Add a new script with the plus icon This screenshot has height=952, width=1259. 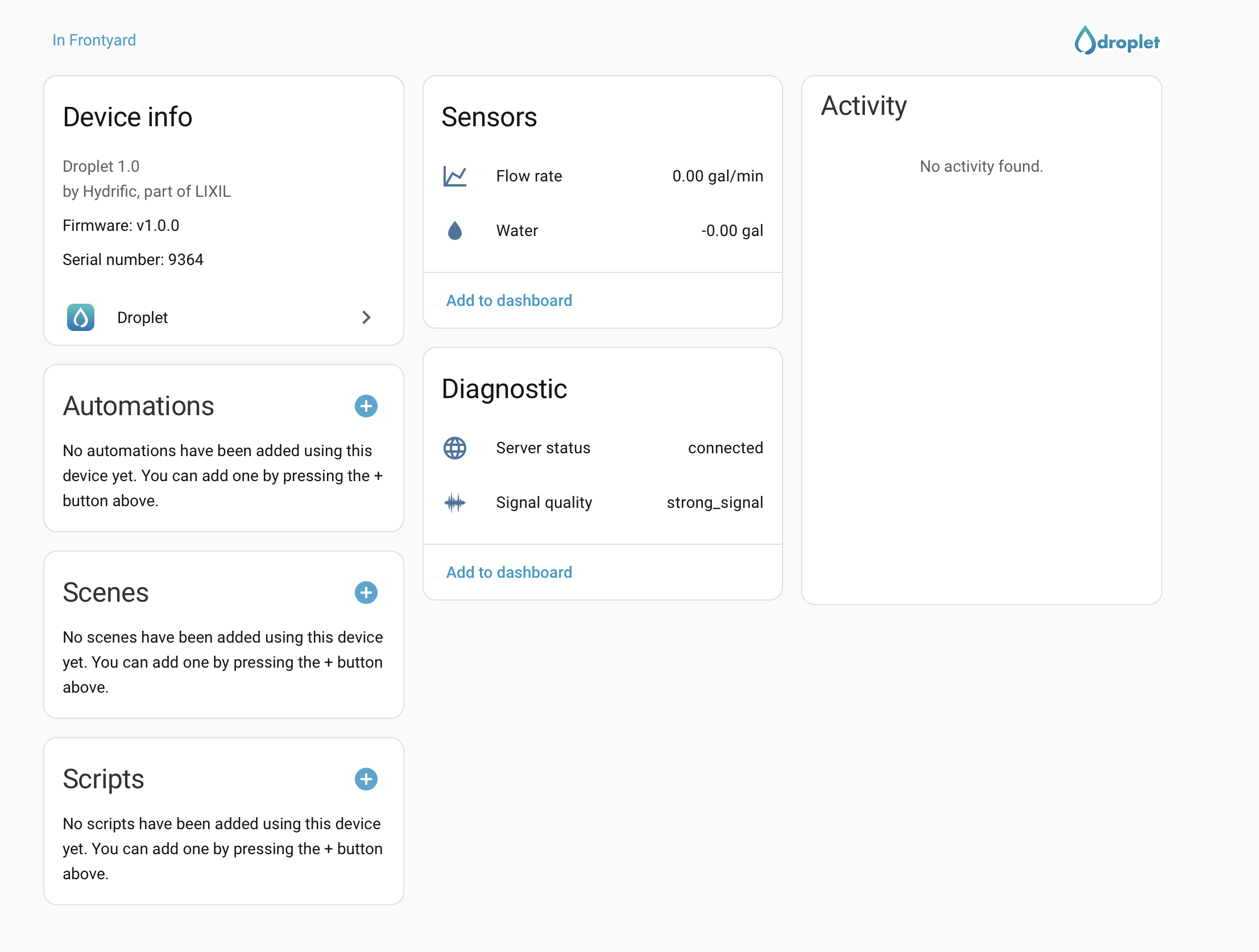(366, 779)
